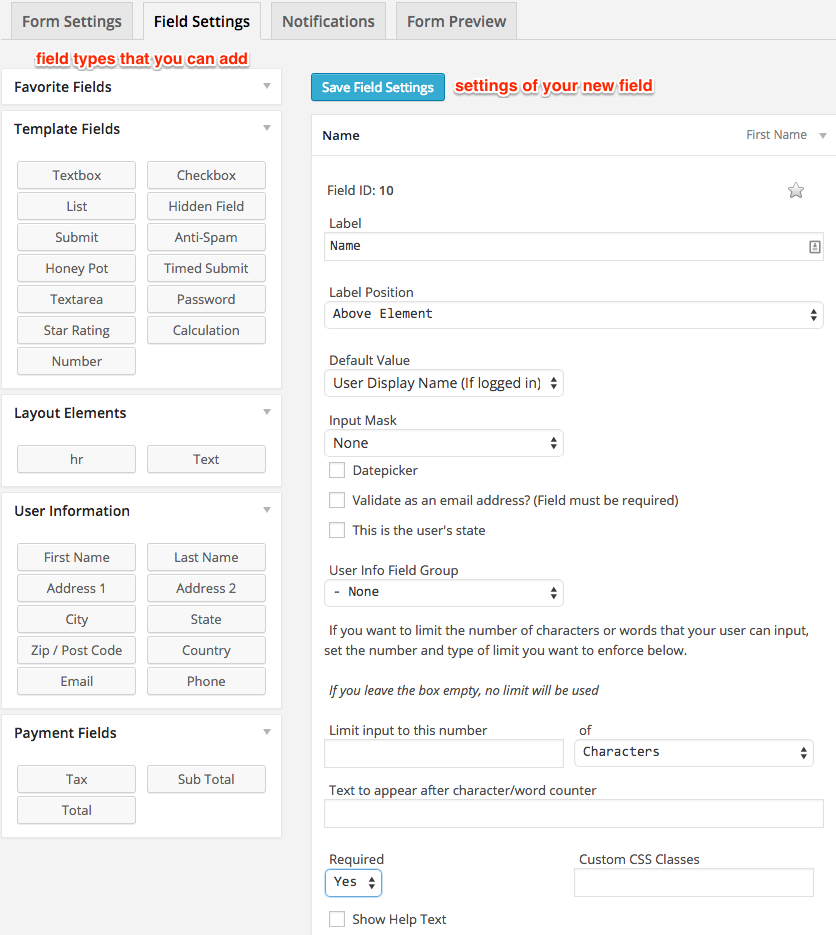Open the Characters limit type selector
The width and height of the screenshot is (836, 935).
coord(693,753)
